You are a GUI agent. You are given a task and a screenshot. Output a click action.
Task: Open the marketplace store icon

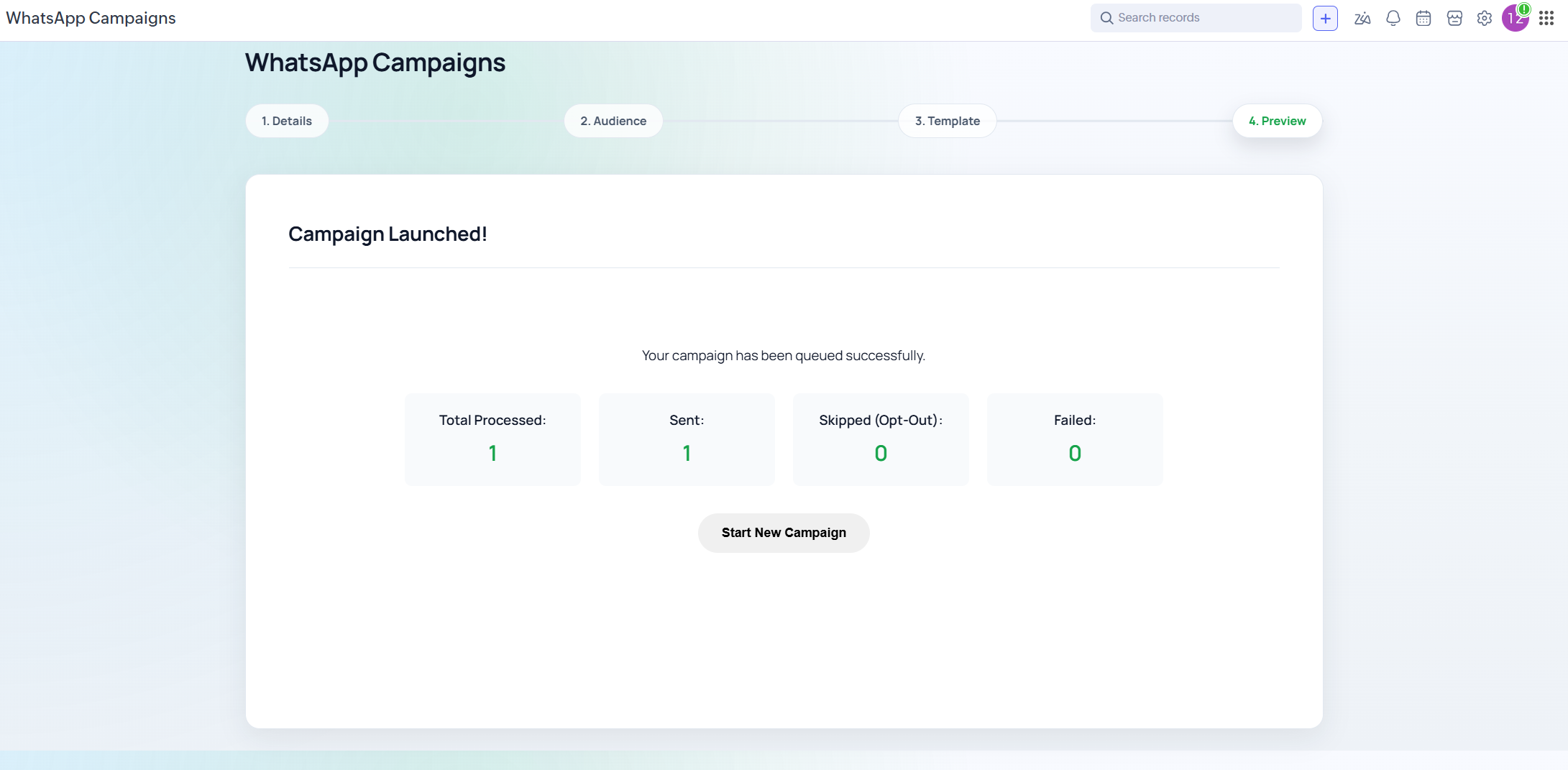click(x=1454, y=19)
